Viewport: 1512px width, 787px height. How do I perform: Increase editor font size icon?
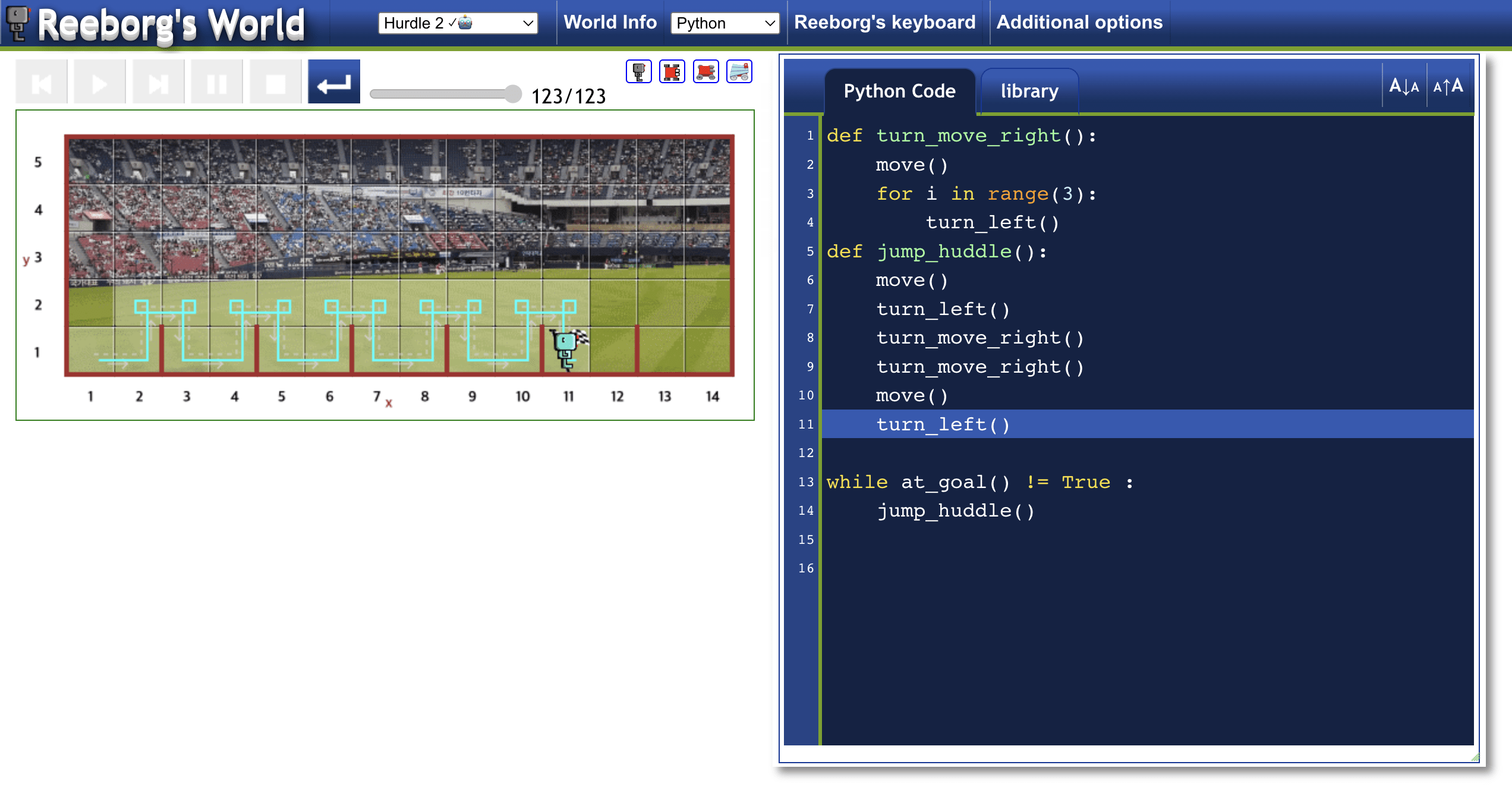click(1448, 87)
